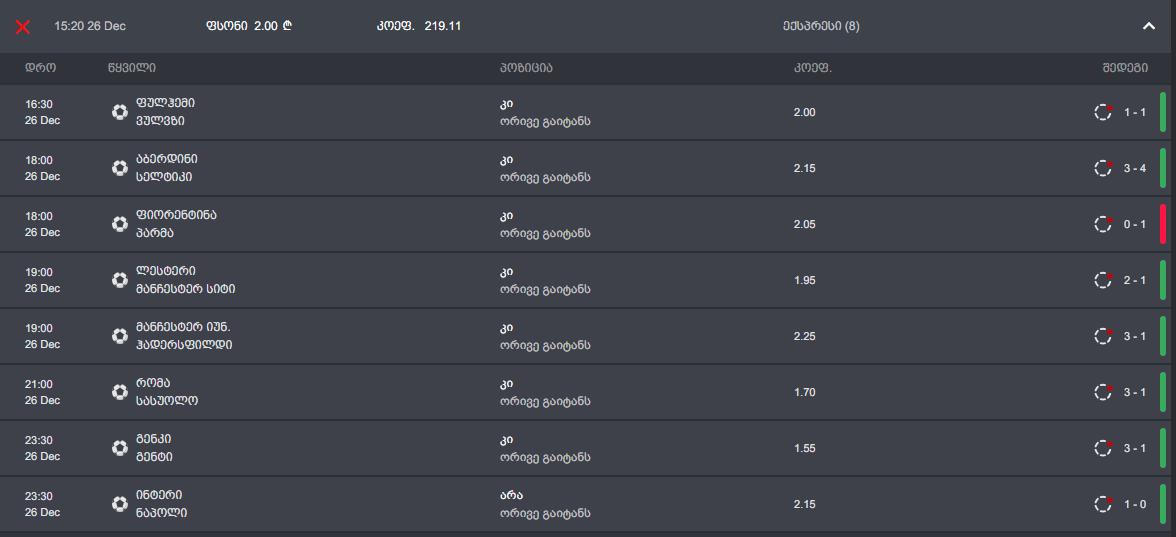Screen dimensions: 1176x537
Task: Click the დრო column header
Action: click(x=40, y=68)
